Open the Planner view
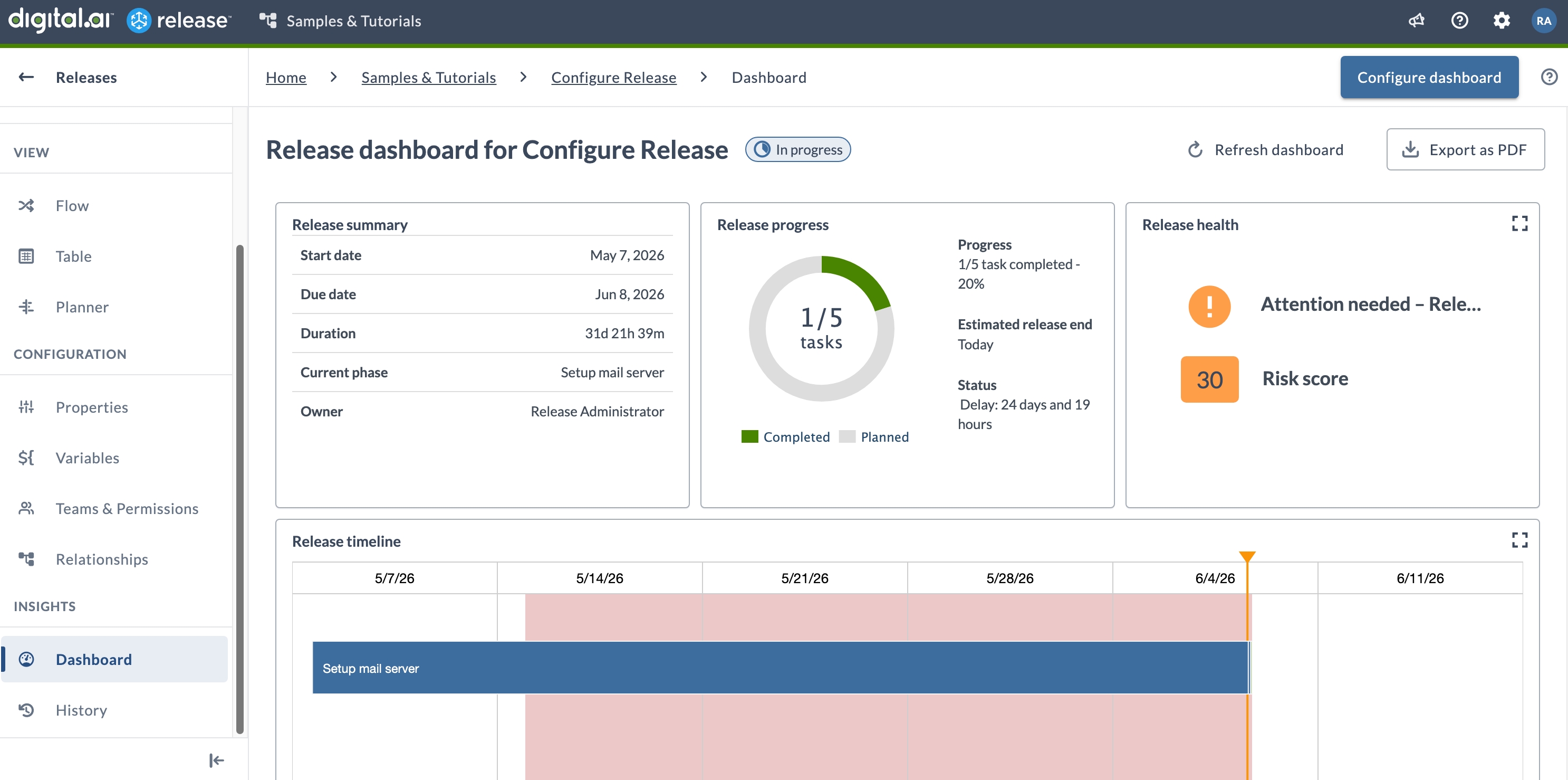This screenshot has height=780, width=1568. click(x=114, y=307)
